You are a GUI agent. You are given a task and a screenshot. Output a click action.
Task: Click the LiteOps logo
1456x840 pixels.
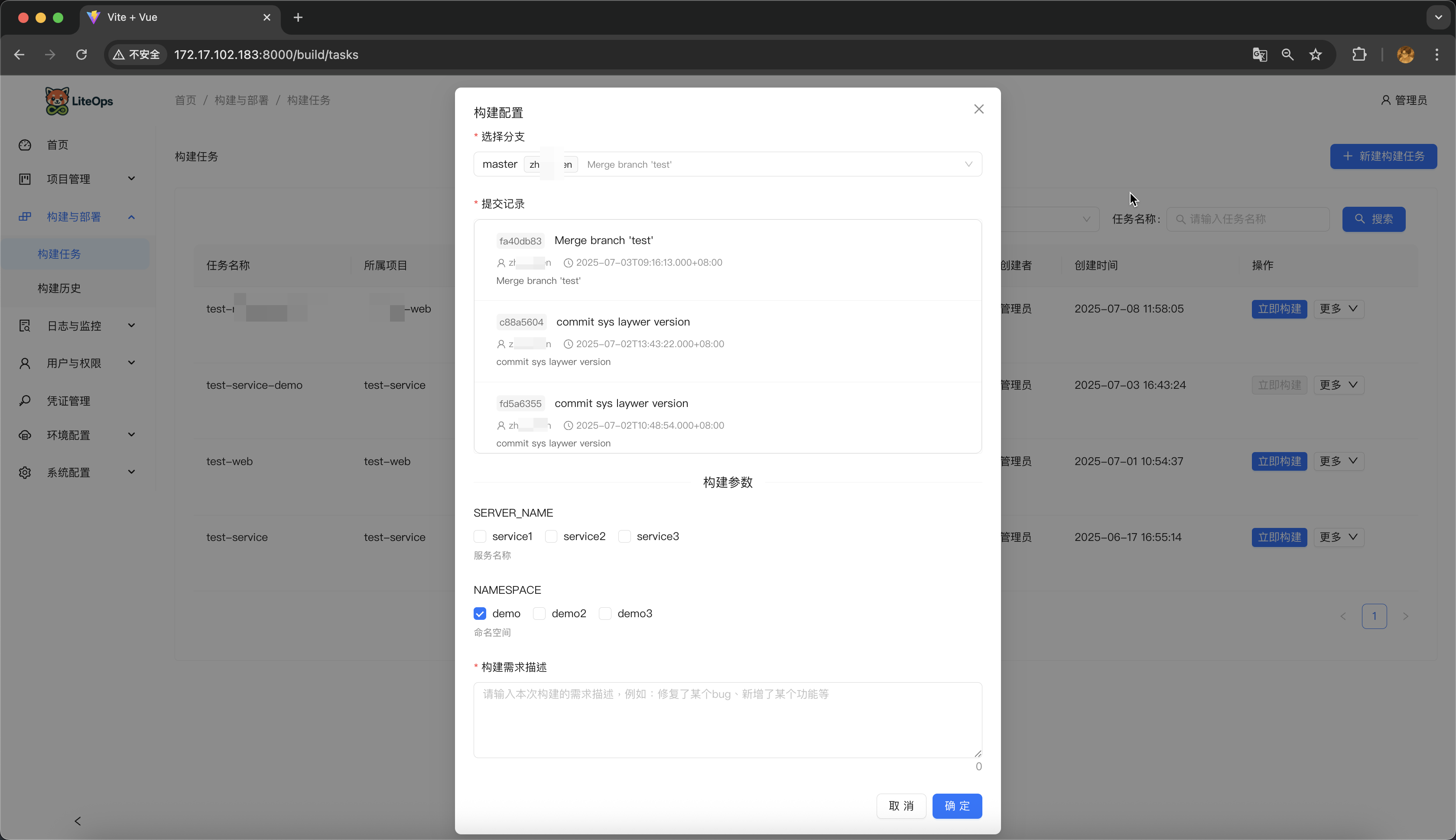click(79, 101)
